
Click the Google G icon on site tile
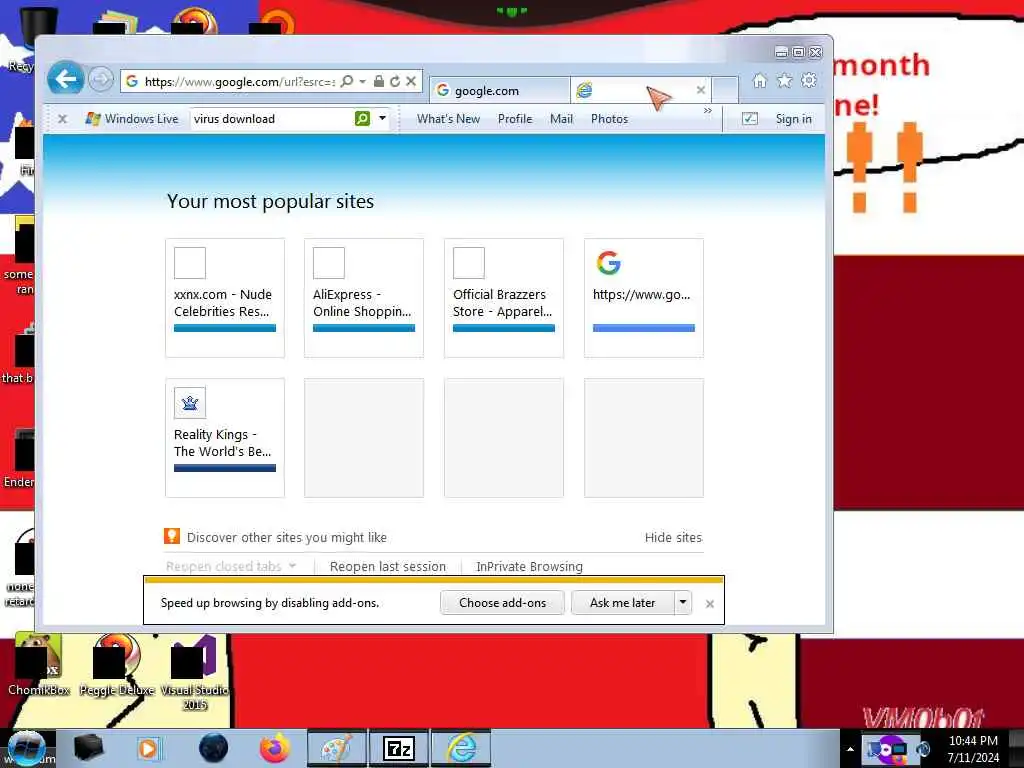click(609, 263)
